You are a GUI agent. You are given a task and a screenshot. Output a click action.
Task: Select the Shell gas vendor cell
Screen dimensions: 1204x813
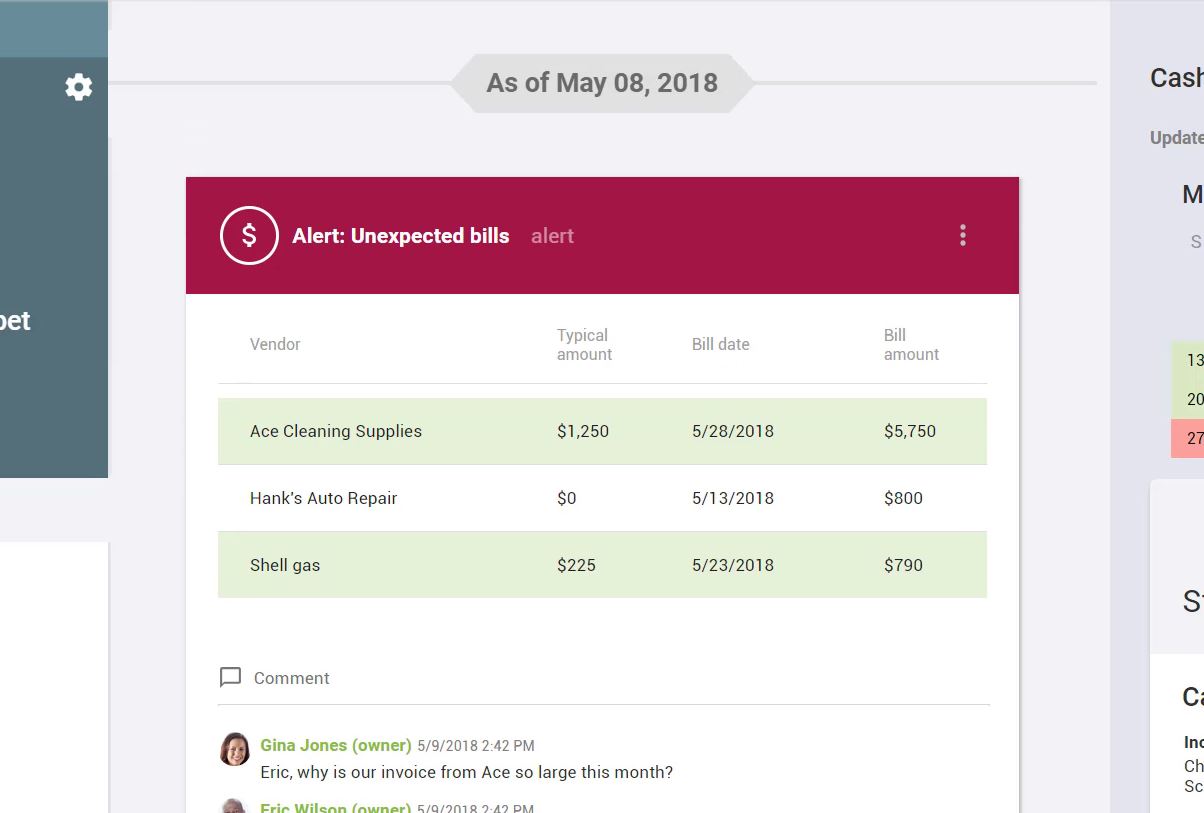click(x=285, y=565)
